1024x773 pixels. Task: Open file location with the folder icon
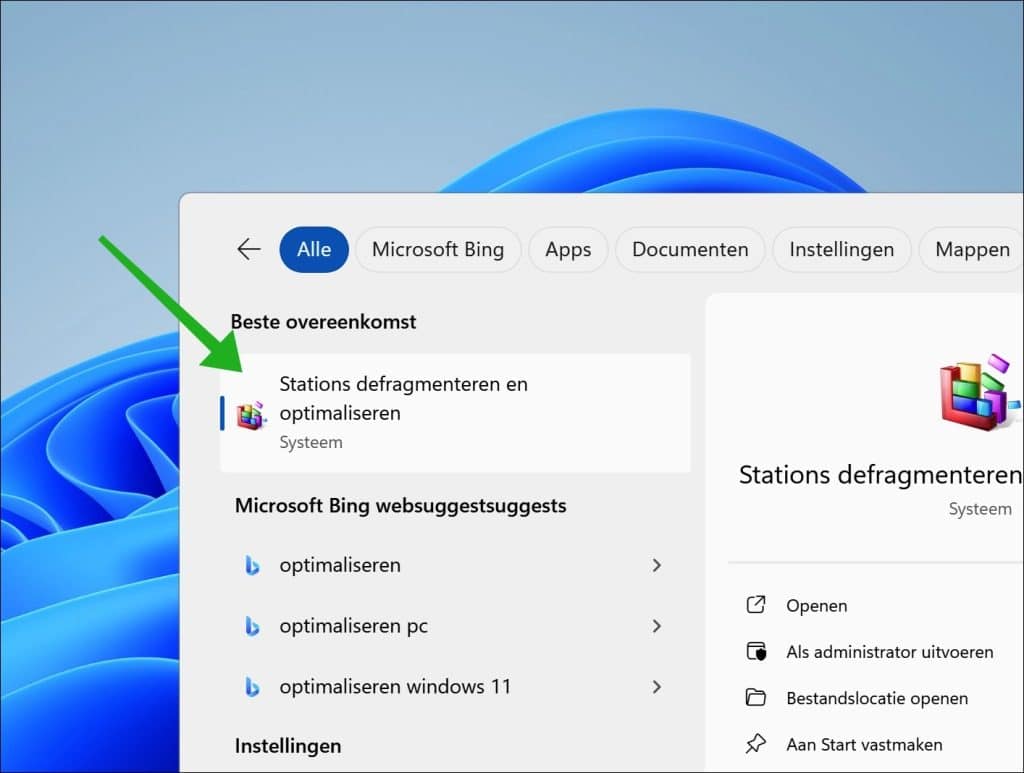(754, 698)
